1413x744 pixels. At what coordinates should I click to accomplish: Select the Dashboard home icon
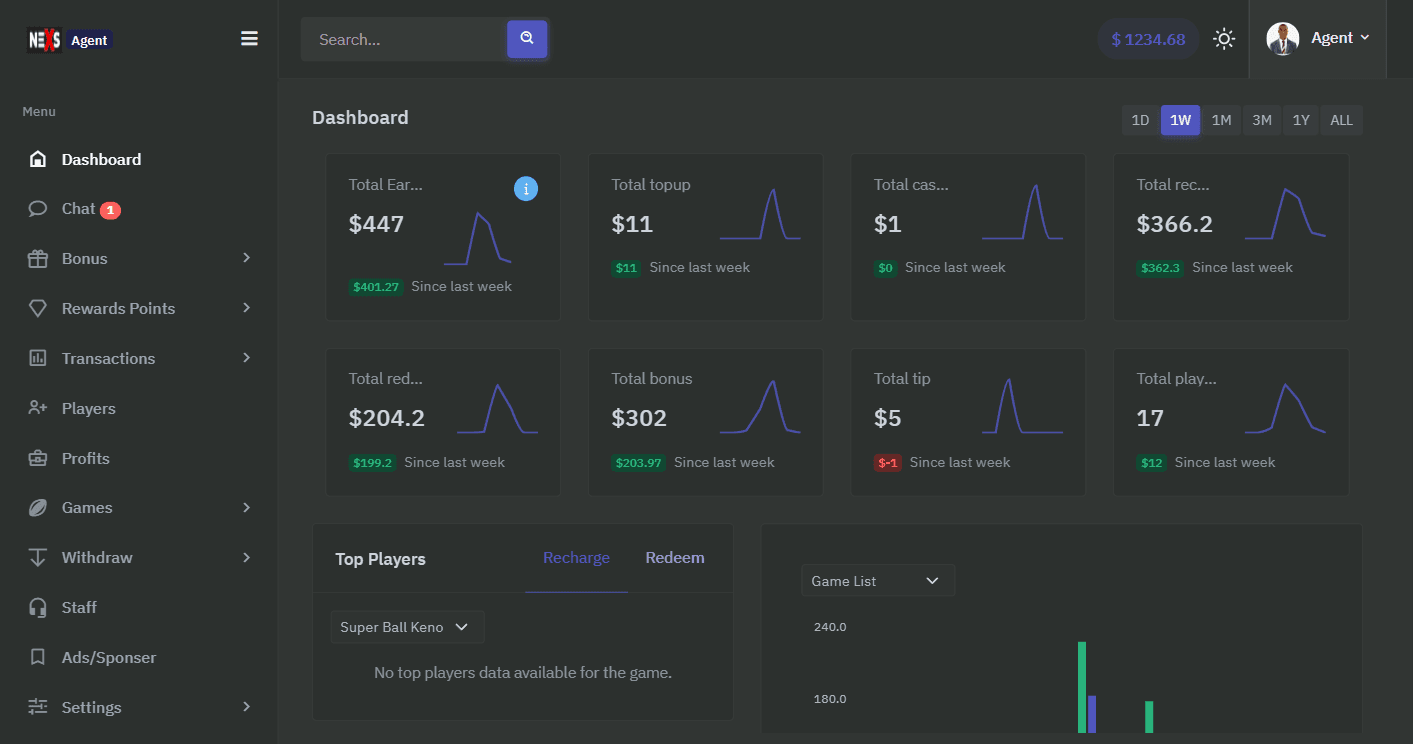(38, 158)
